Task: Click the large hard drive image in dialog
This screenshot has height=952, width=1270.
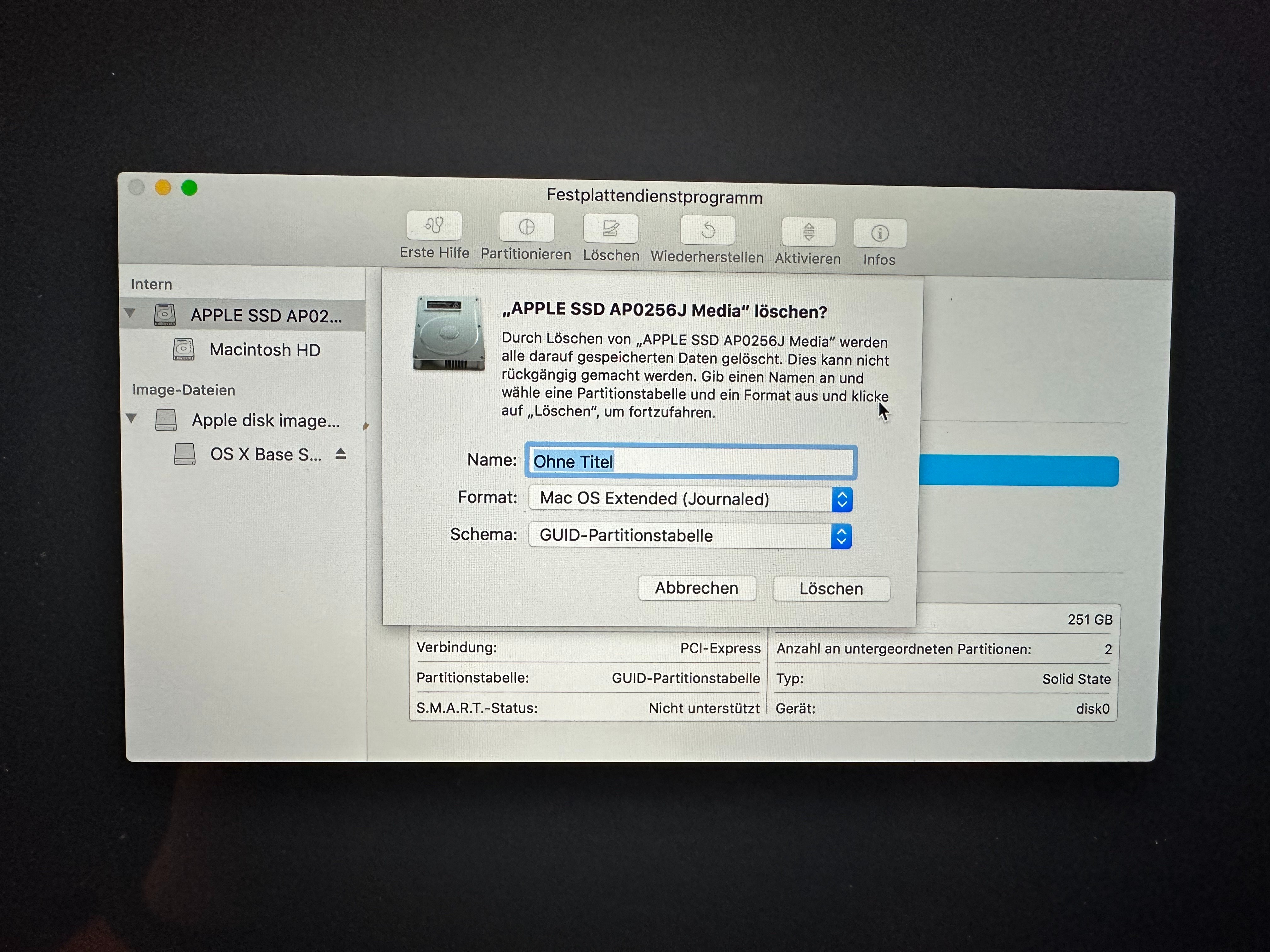Action: coord(449,333)
